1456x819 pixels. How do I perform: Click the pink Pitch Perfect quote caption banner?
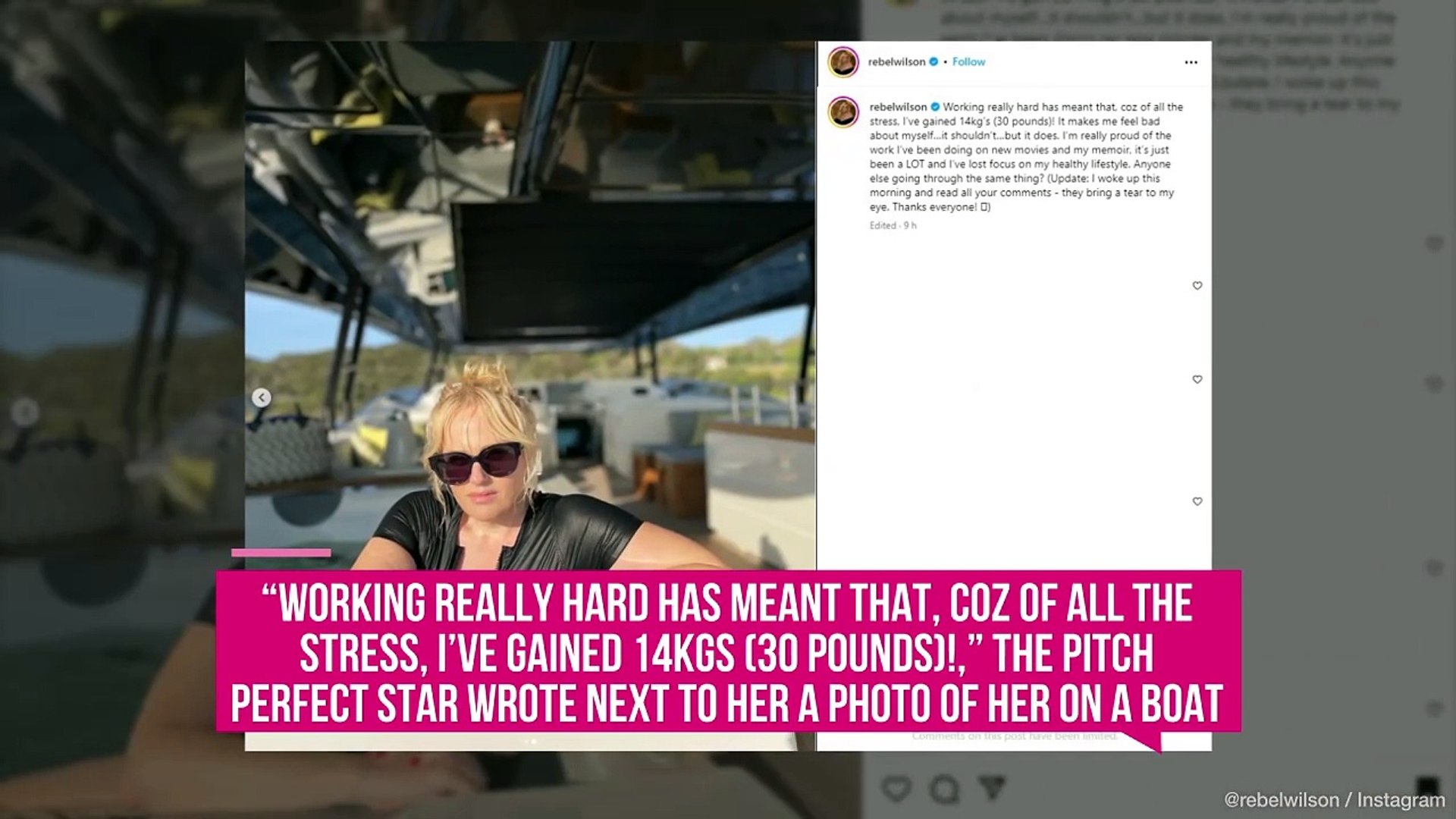pos(728,651)
